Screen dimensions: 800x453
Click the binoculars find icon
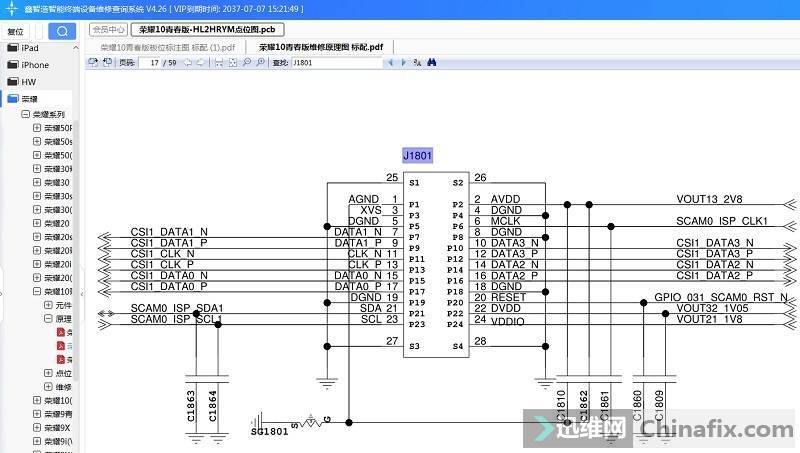click(432, 62)
